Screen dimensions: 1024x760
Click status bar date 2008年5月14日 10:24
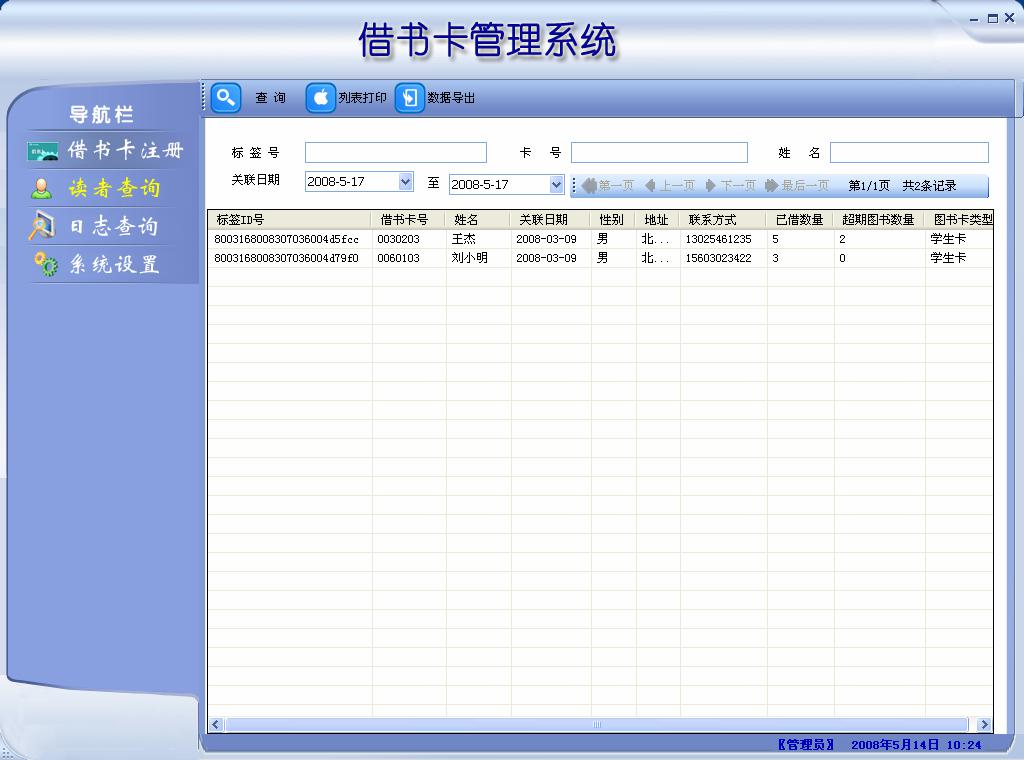916,744
